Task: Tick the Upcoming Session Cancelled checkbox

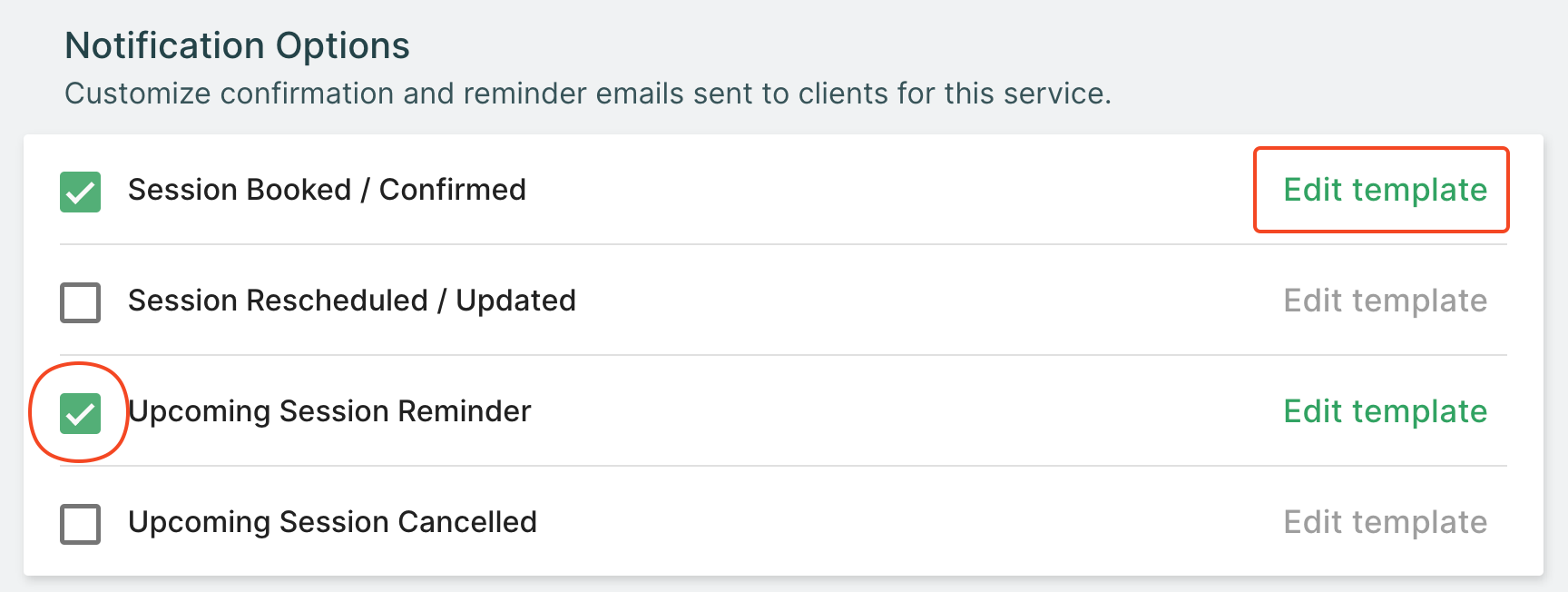Action: [x=80, y=524]
